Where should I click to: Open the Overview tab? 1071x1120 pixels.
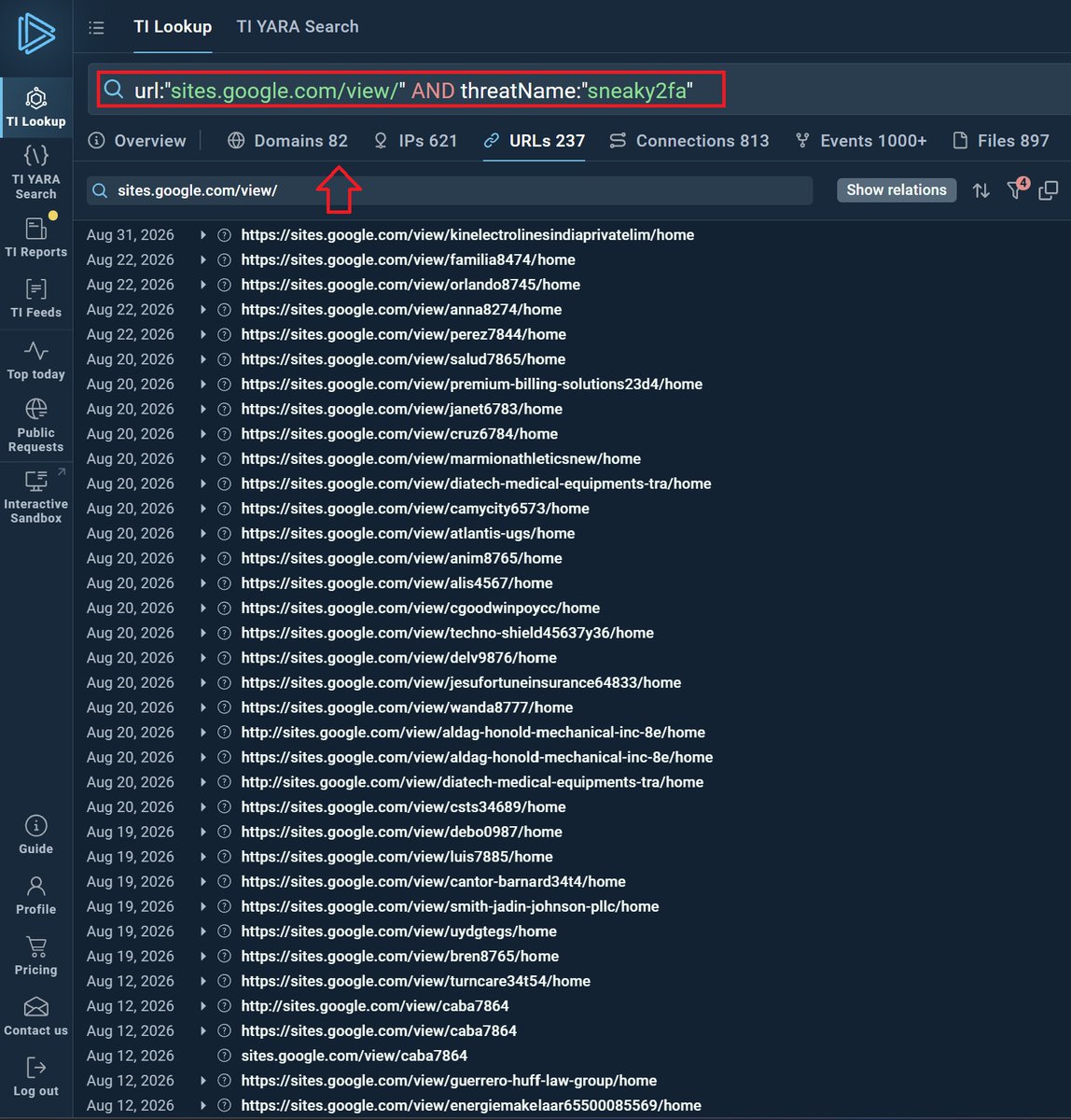pyautogui.click(x=137, y=141)
